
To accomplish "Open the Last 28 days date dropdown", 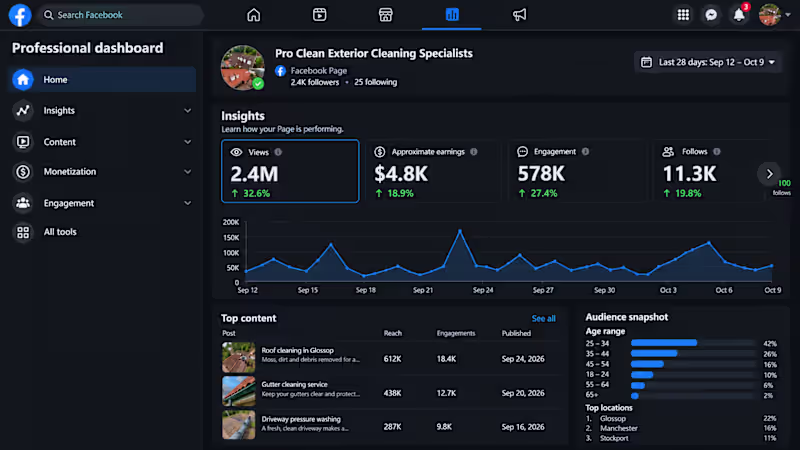I will pyautogui.click(x=708, y=62).
